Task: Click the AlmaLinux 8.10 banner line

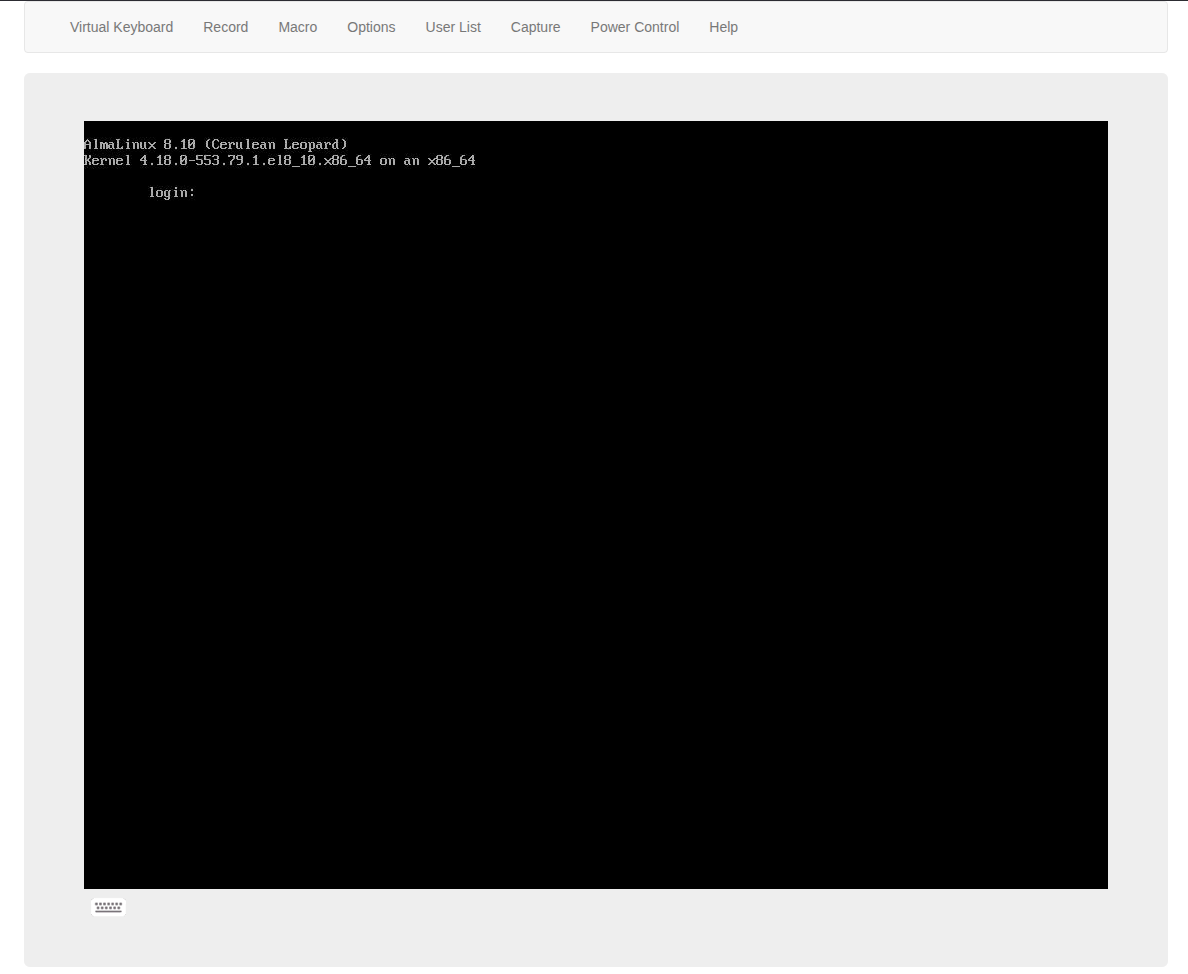Action: click(216, 143)
